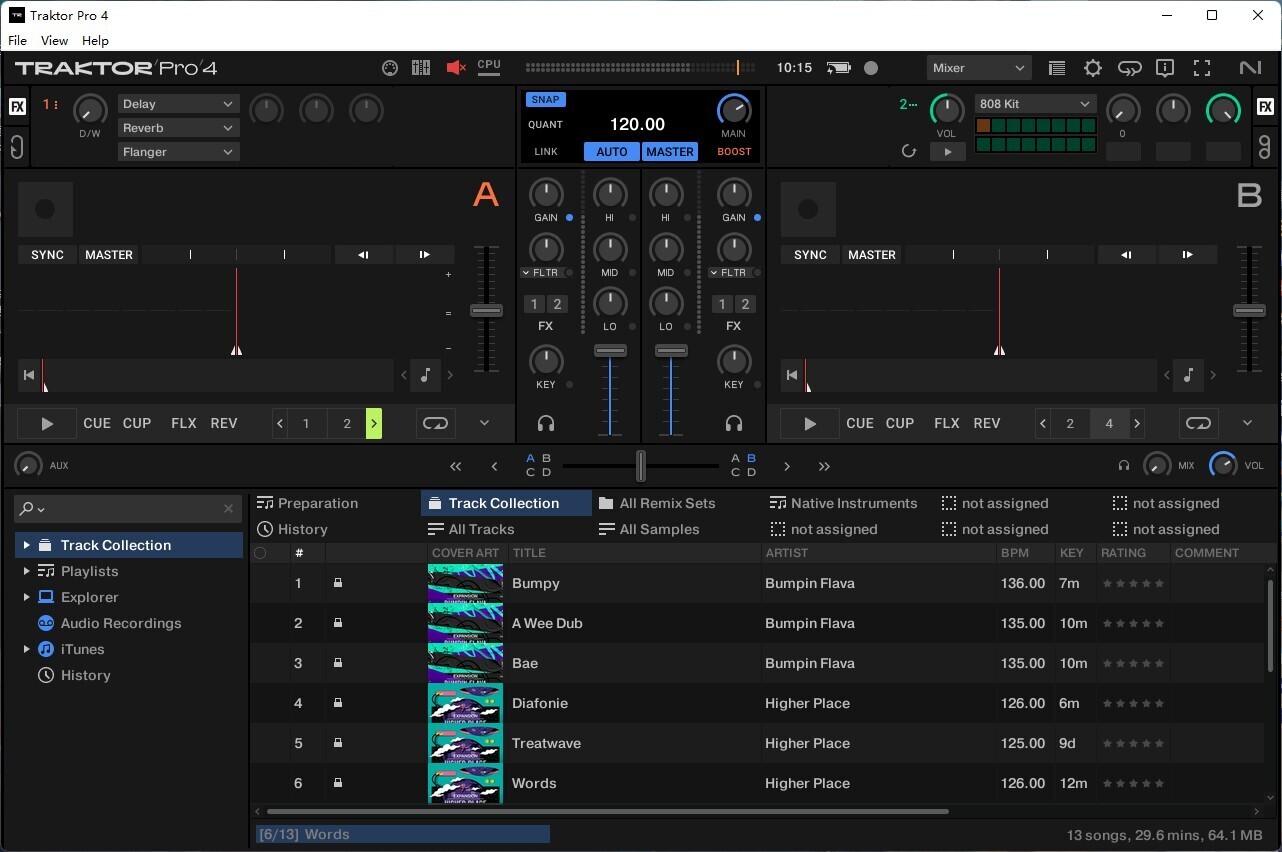Image resolution: width=1282 pixels, height=852 pixels.
Task: Click the Native Instruments logo icon
Action: coord(1250,68)
